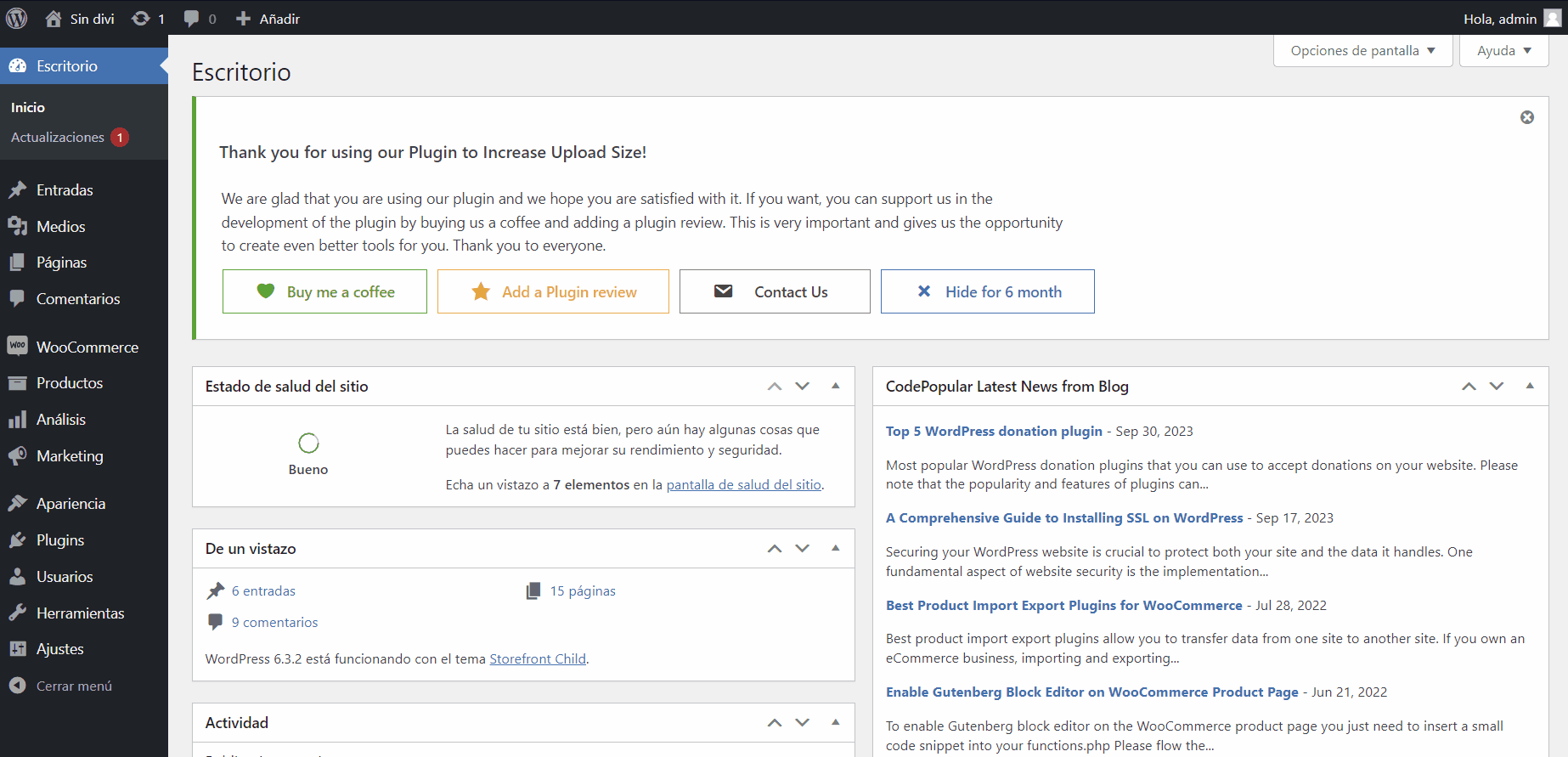The width and height of the screenshot is (1568, 757).
Task: Move De un vistazo panel down
Action: click(803, 549)
